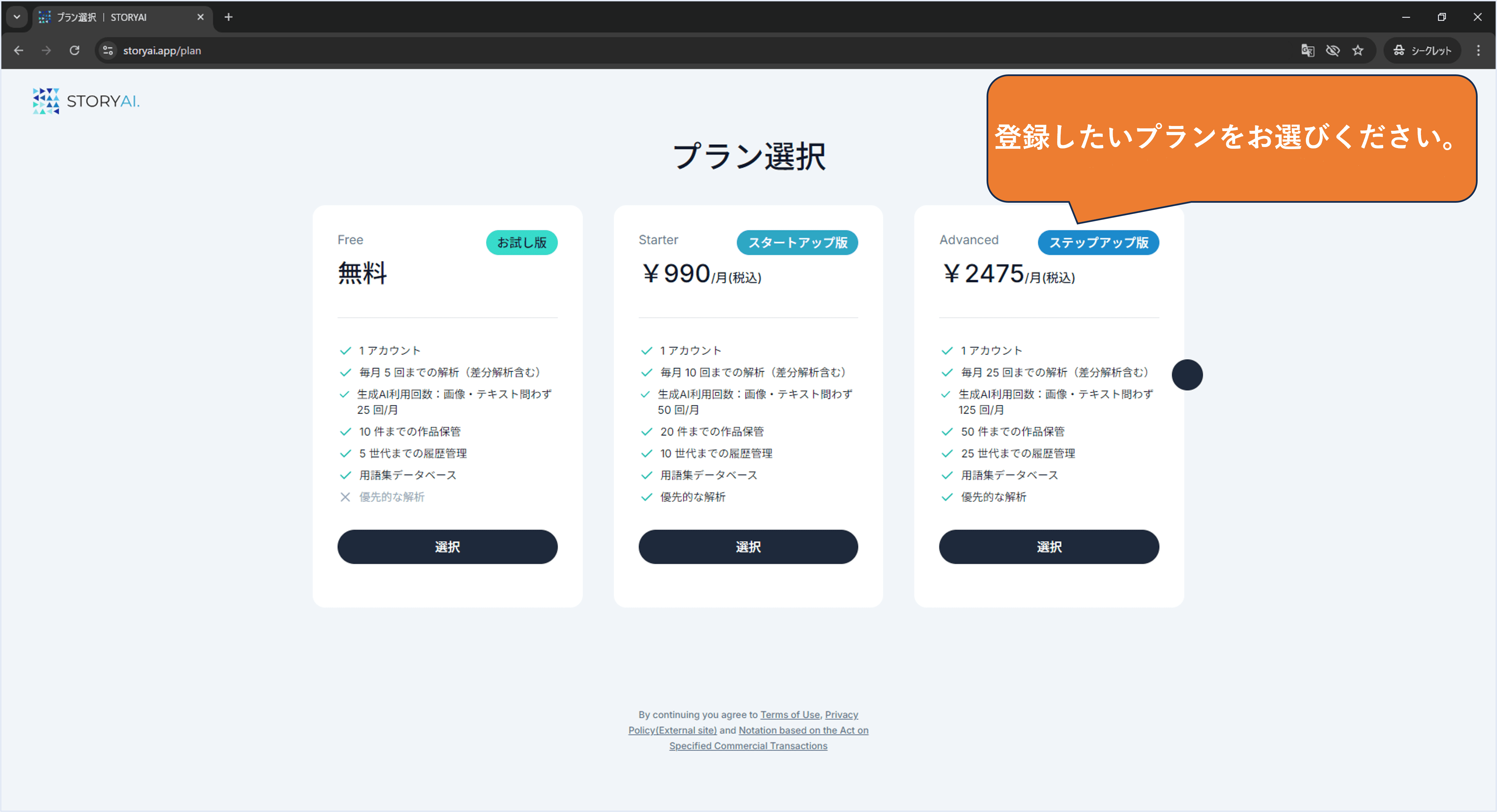Click the ステップアップ版 badge

coord(1098,242)
